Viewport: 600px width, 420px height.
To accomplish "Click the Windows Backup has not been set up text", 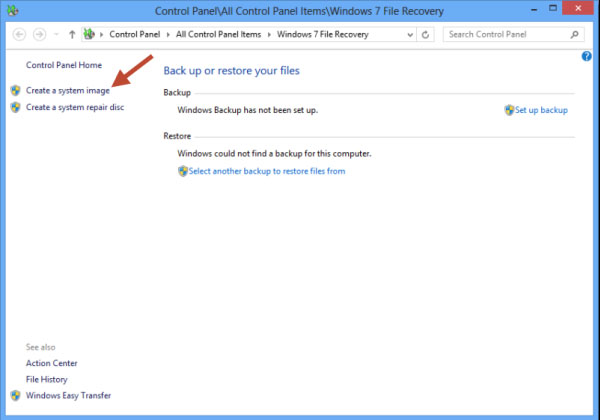I will (248, 110).
